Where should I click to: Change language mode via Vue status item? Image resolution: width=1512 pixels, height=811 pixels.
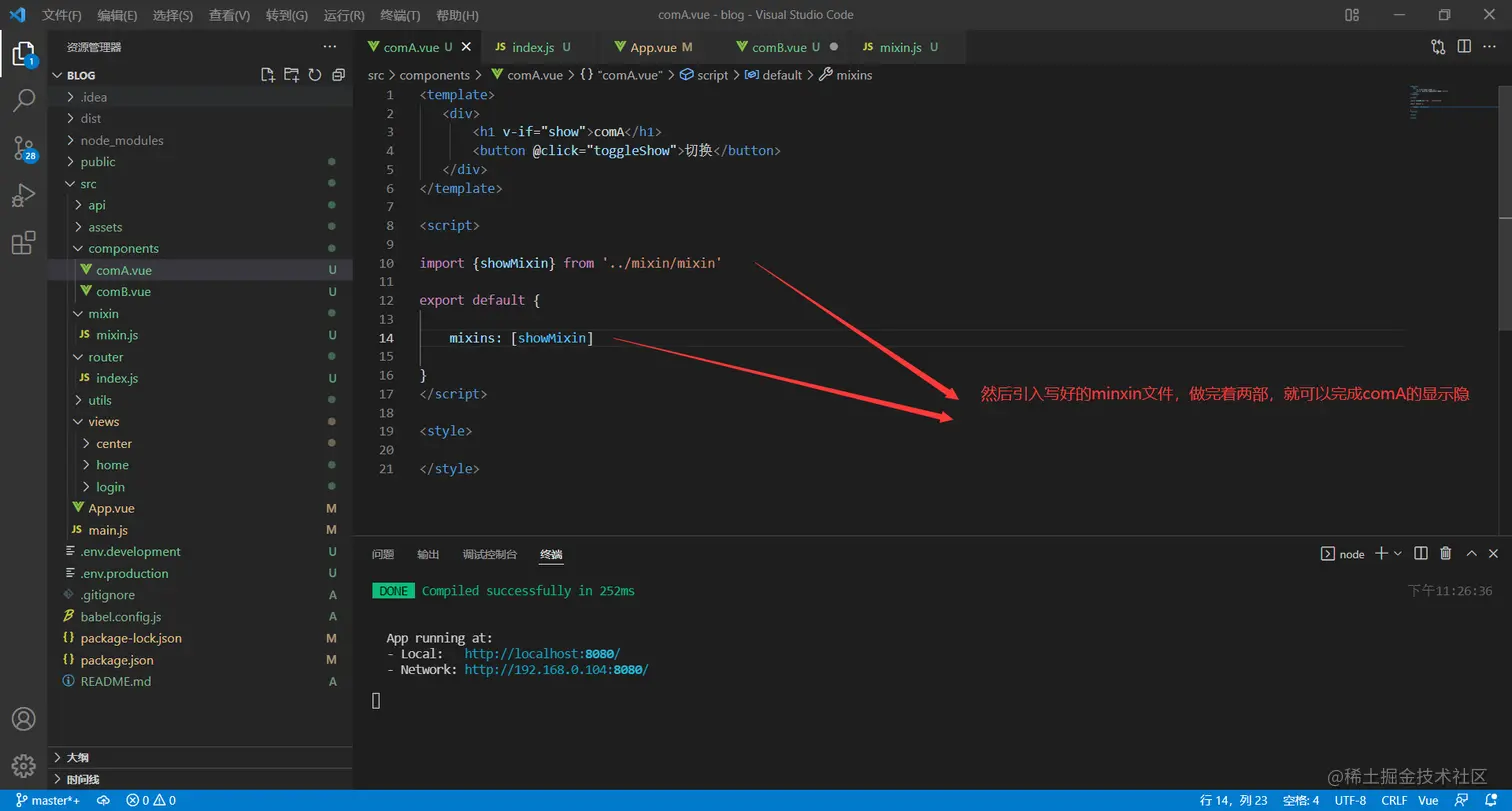pyautogui.click(x=1428, y=800)
